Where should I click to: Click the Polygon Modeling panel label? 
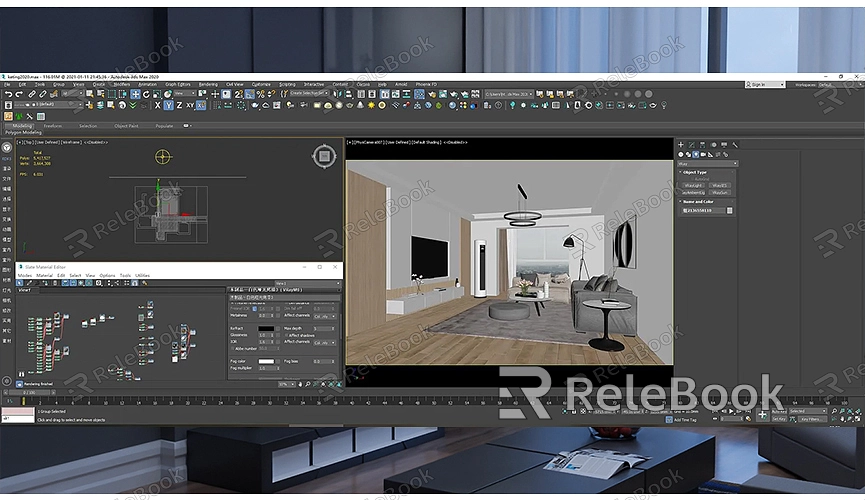click(x=23, y=132)
